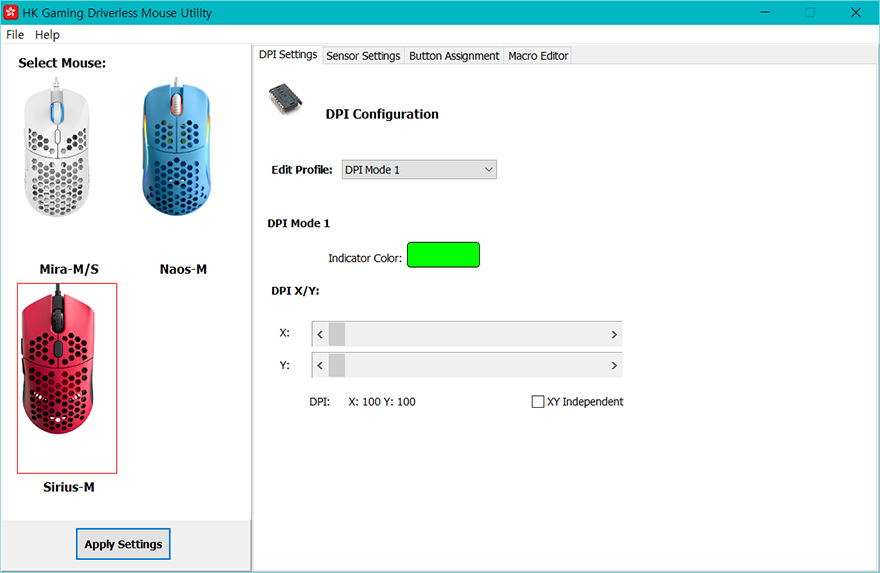Click the X DPI slider thumb
The width and height of the screenshot is (880, 573).
(x=337, y=334)
